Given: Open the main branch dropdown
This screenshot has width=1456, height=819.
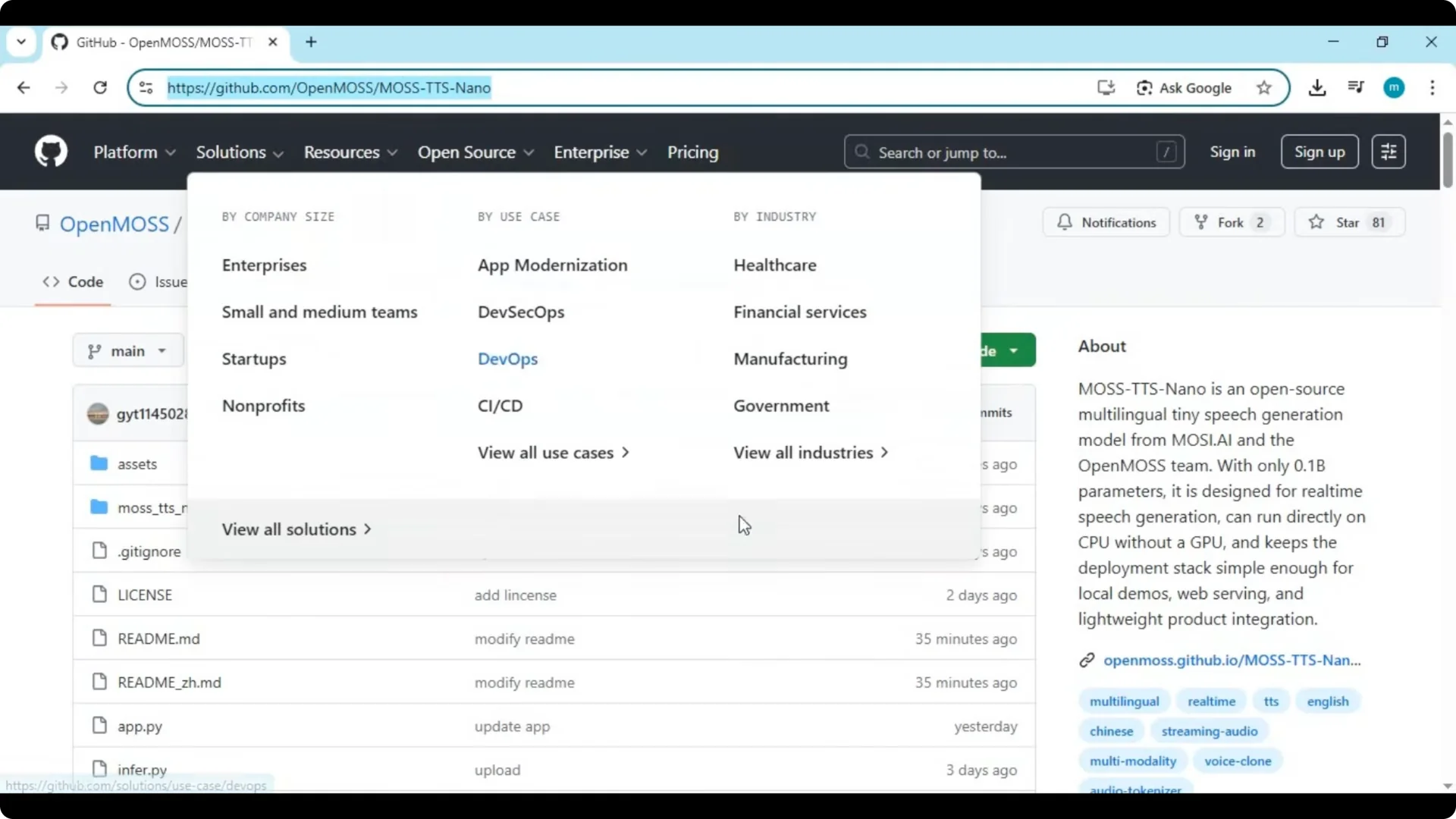Looking at the screenshot, I should [x=128, y=351].
